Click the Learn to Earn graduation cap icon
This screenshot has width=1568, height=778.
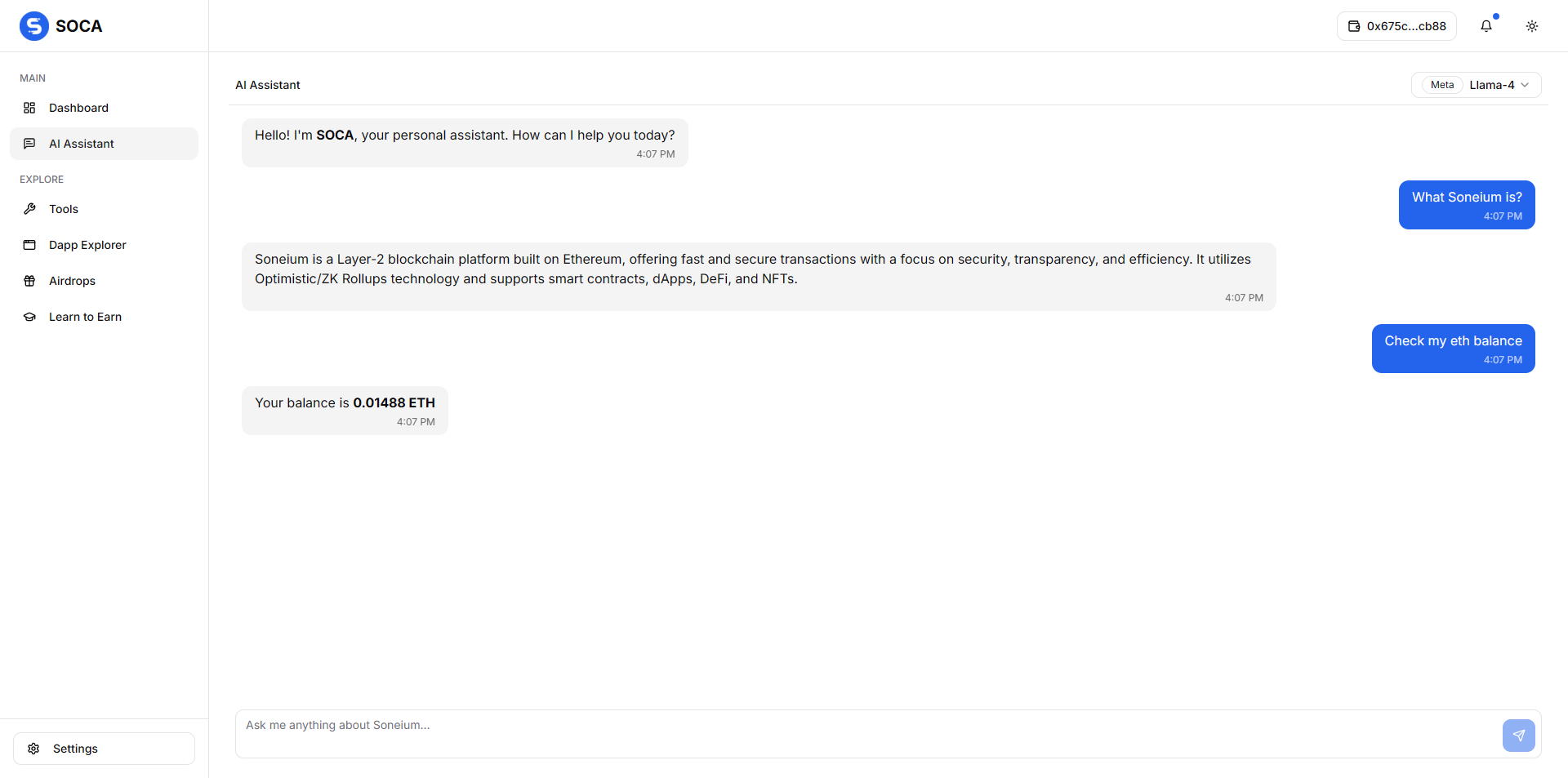(x=29, y=317)
